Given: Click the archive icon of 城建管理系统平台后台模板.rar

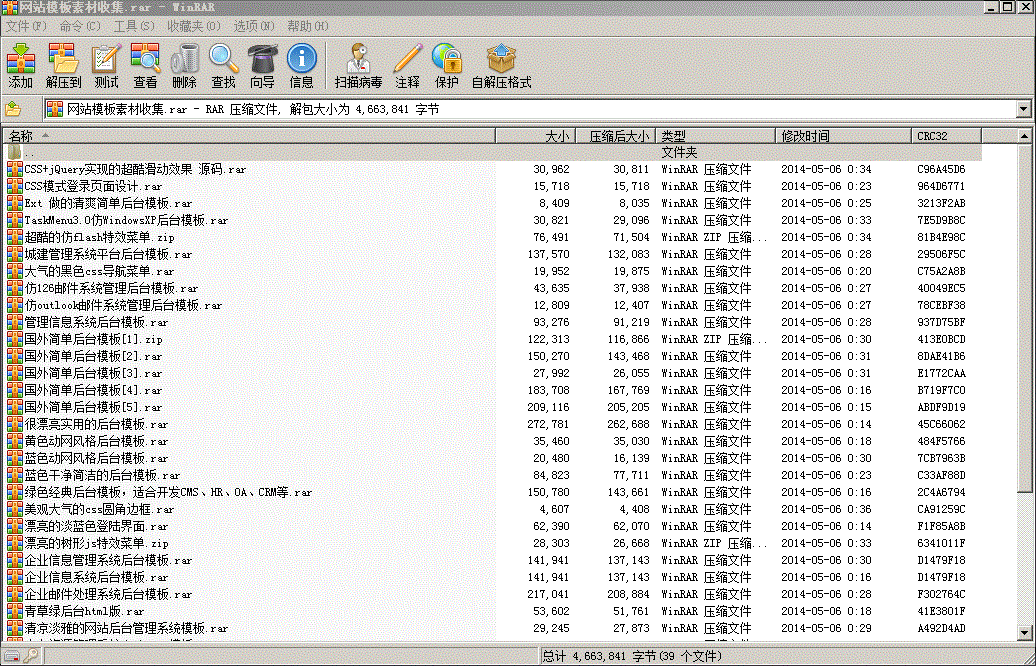Looking at the screenshot, I should click(x=15, y=254).
